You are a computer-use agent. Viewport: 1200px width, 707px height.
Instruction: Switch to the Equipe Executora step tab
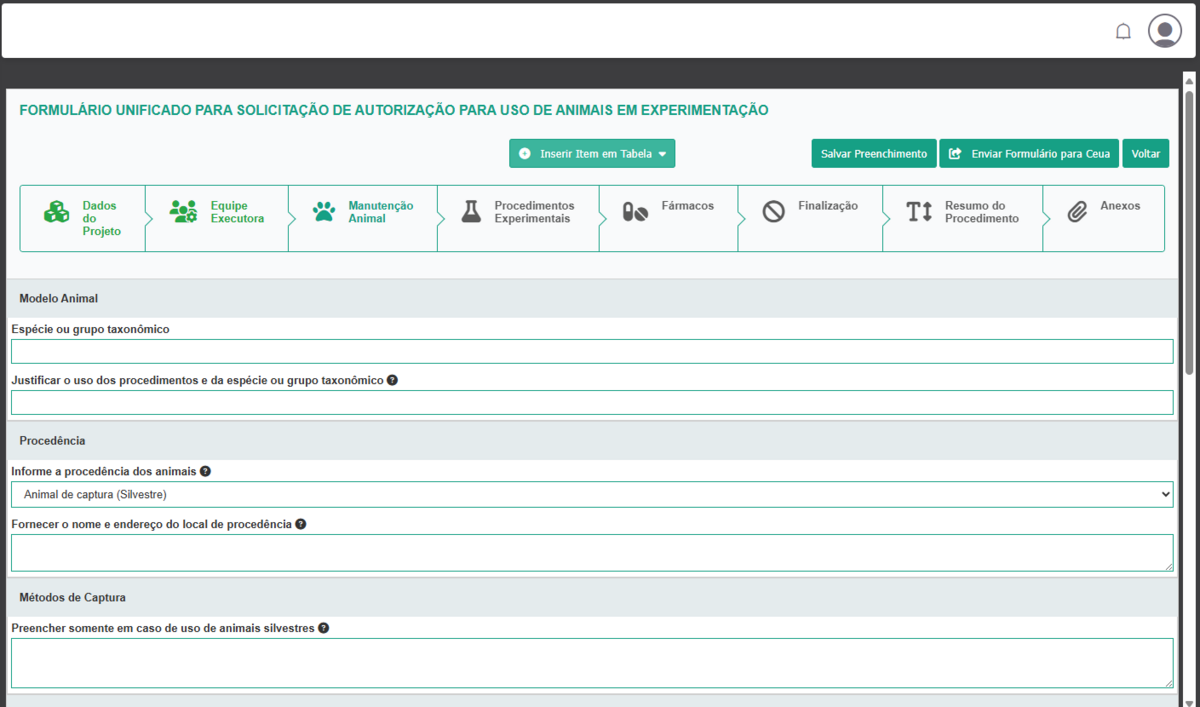tap(236, 212)
